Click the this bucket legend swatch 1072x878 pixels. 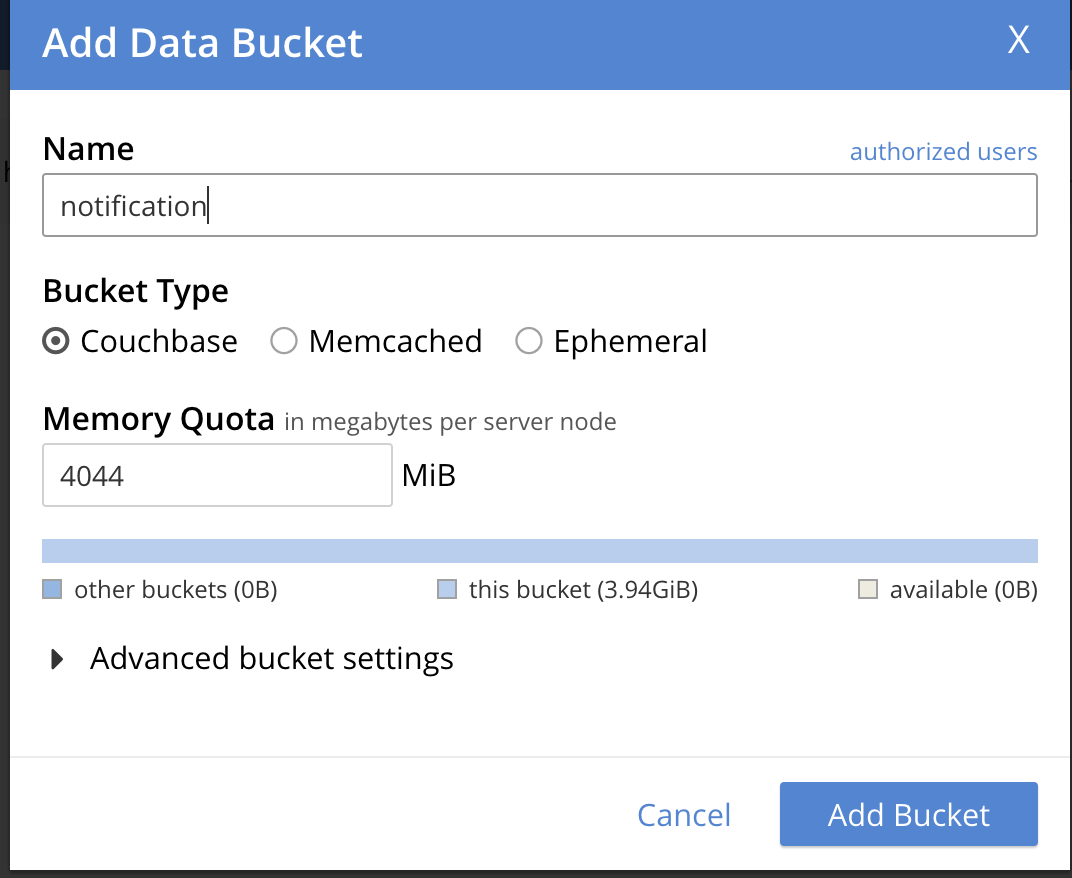click(x=447, y=590)
